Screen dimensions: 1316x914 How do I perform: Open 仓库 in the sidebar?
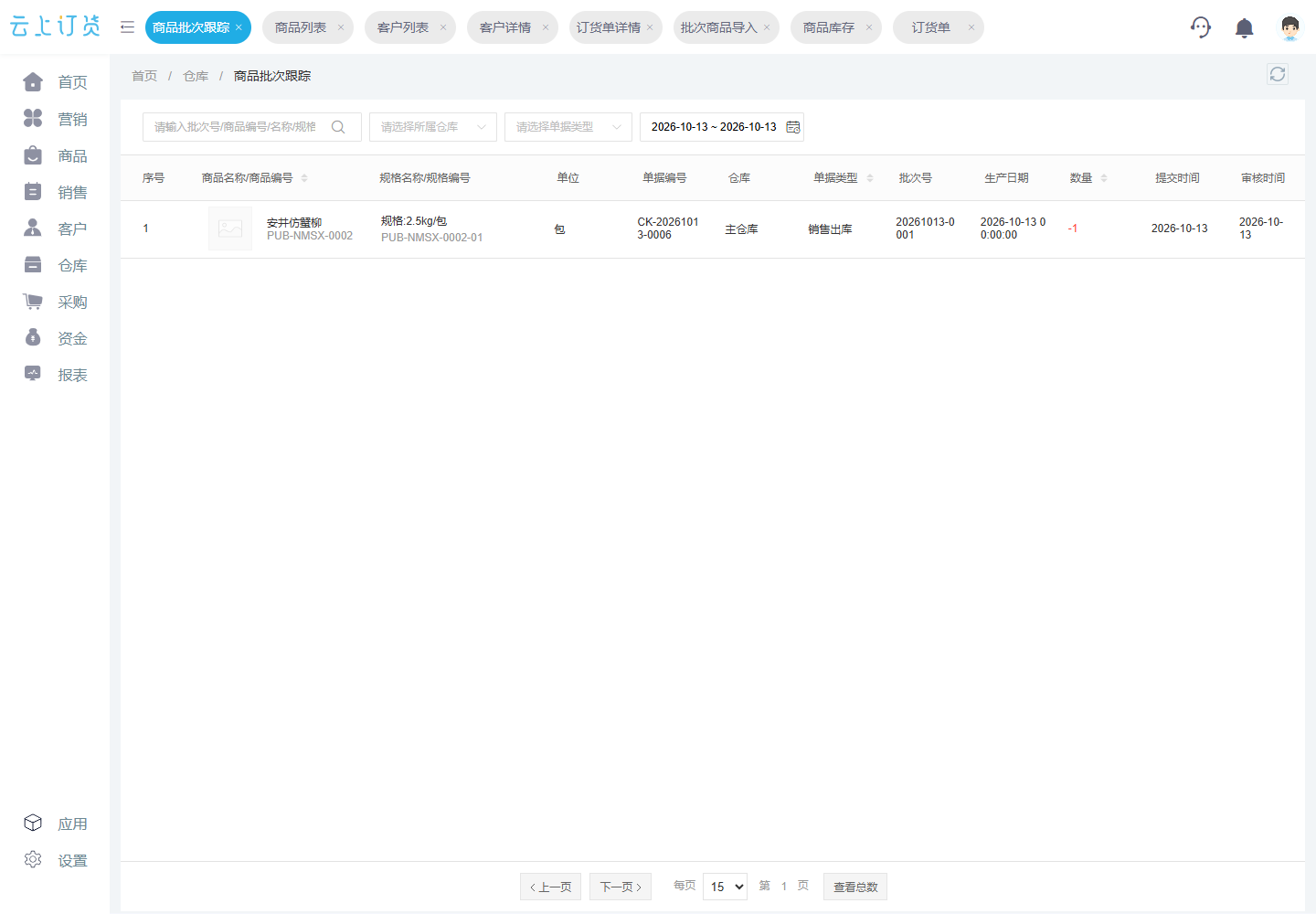tap(55, 265)
